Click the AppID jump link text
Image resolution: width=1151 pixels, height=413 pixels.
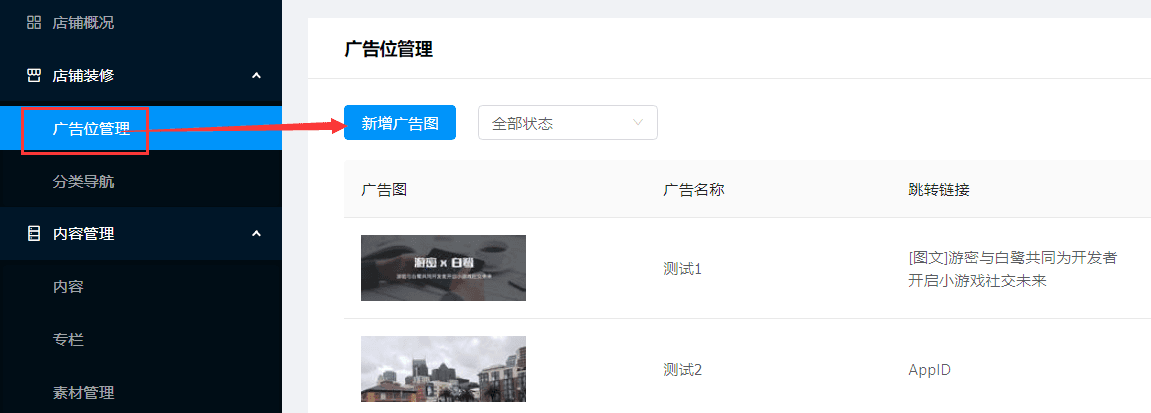928,370
